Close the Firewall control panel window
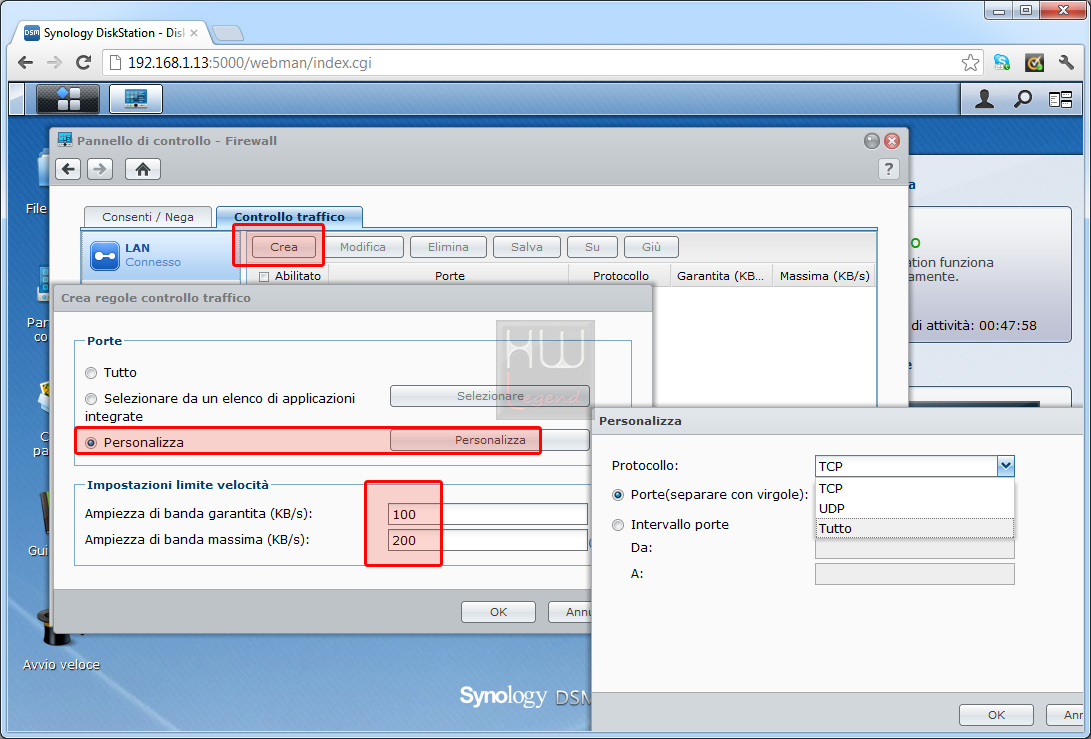 coord(892,141)
